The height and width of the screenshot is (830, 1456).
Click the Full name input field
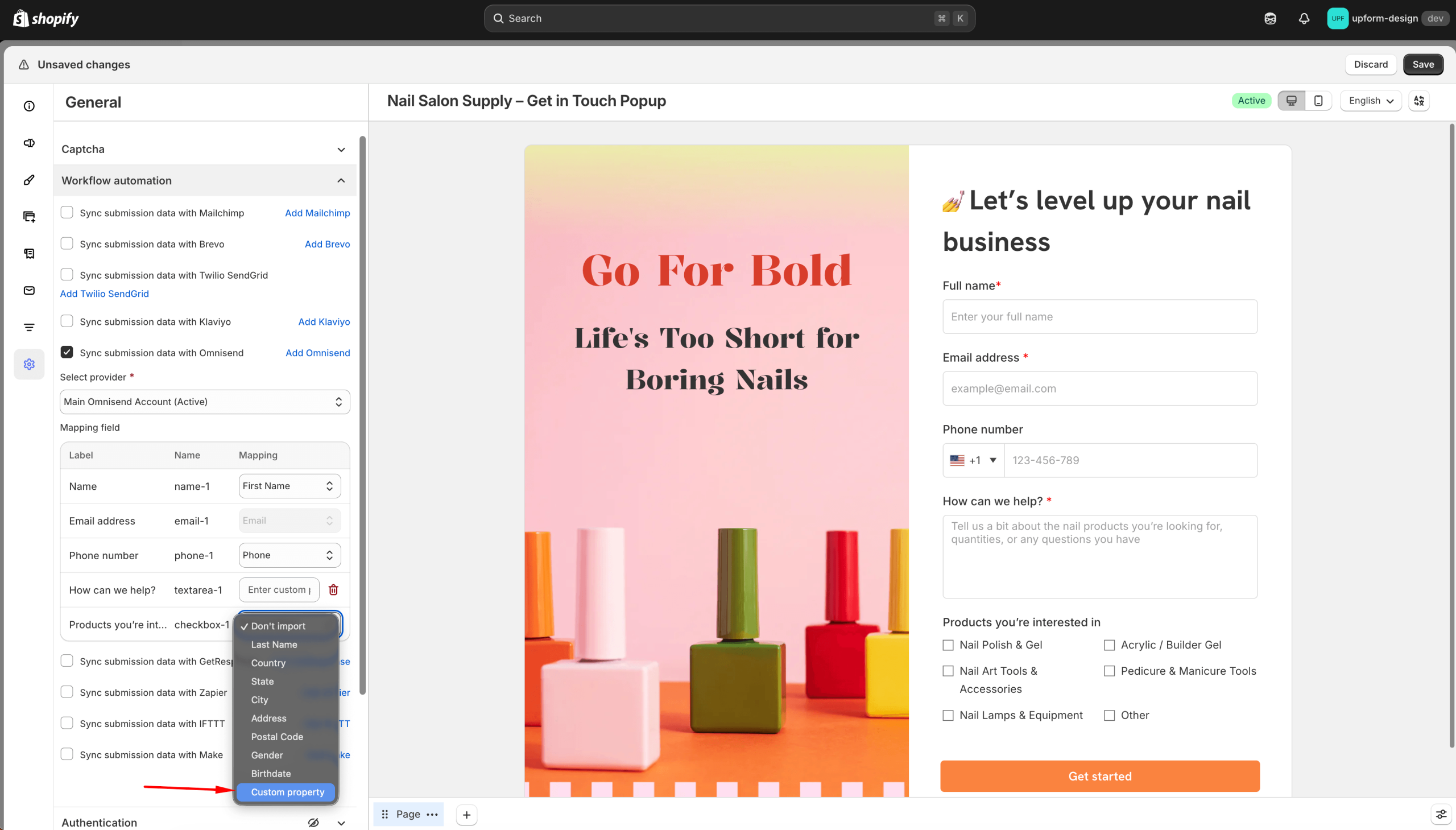(1100, 317)
